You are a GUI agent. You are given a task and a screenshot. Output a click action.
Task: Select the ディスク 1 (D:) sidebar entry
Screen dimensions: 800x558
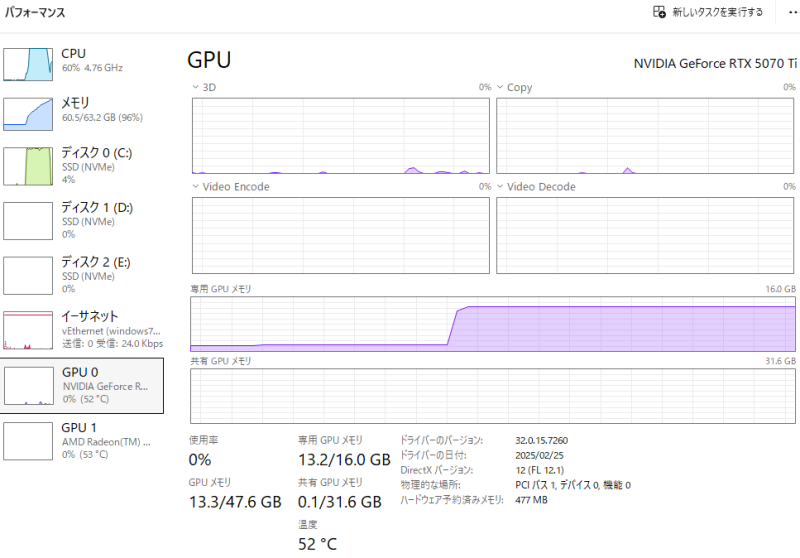(80, 220)
